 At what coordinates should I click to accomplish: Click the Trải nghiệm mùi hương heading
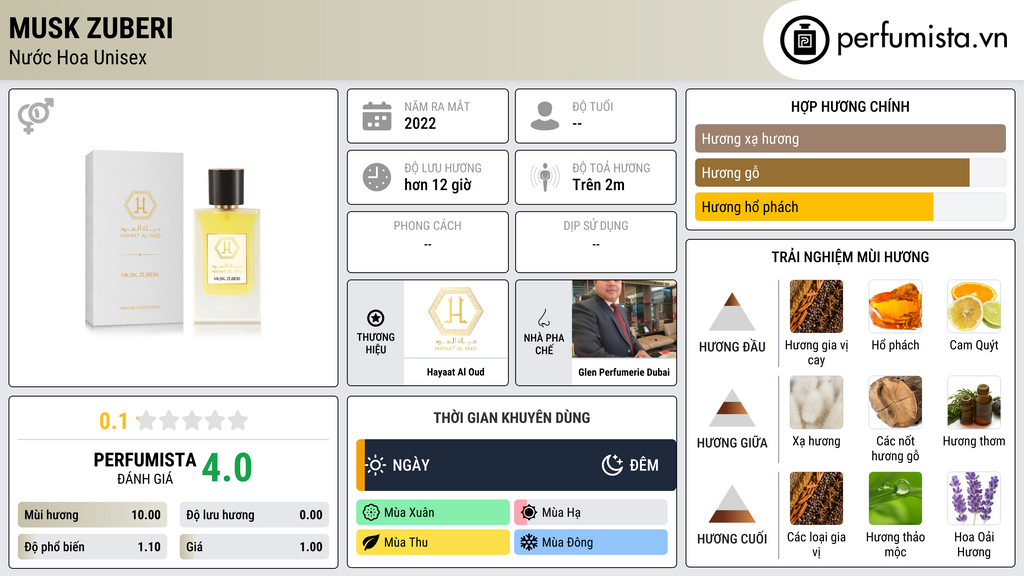click(x=850, y=257)
